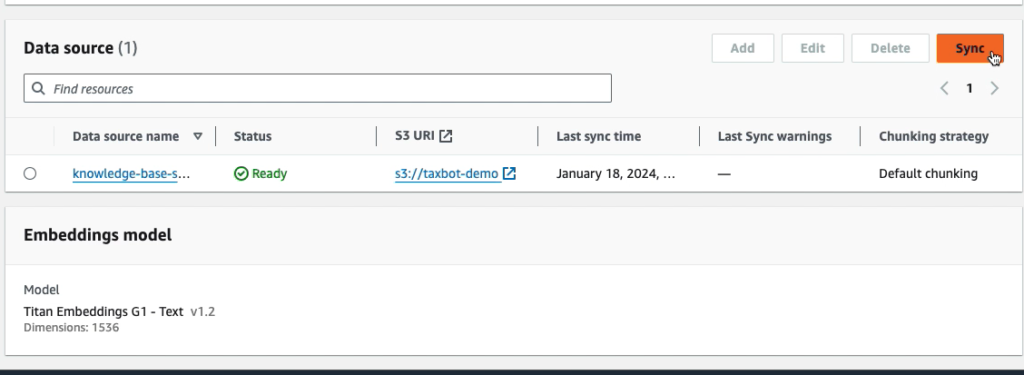Click the Edit button
Screen dimensions: 1024x375
pyautogui.click(x=812, y=48)
